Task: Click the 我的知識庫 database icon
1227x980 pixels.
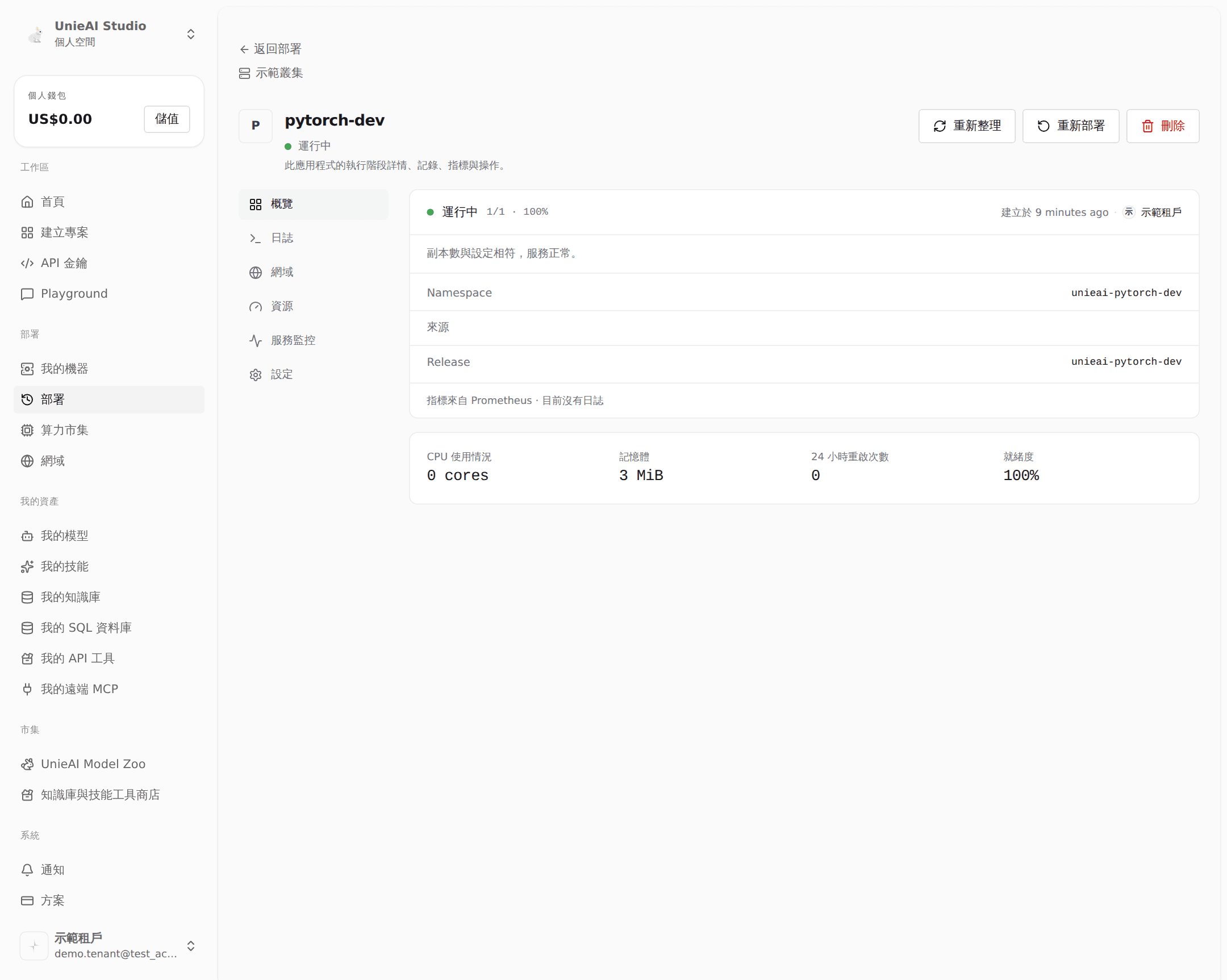Action: (27, 597)
